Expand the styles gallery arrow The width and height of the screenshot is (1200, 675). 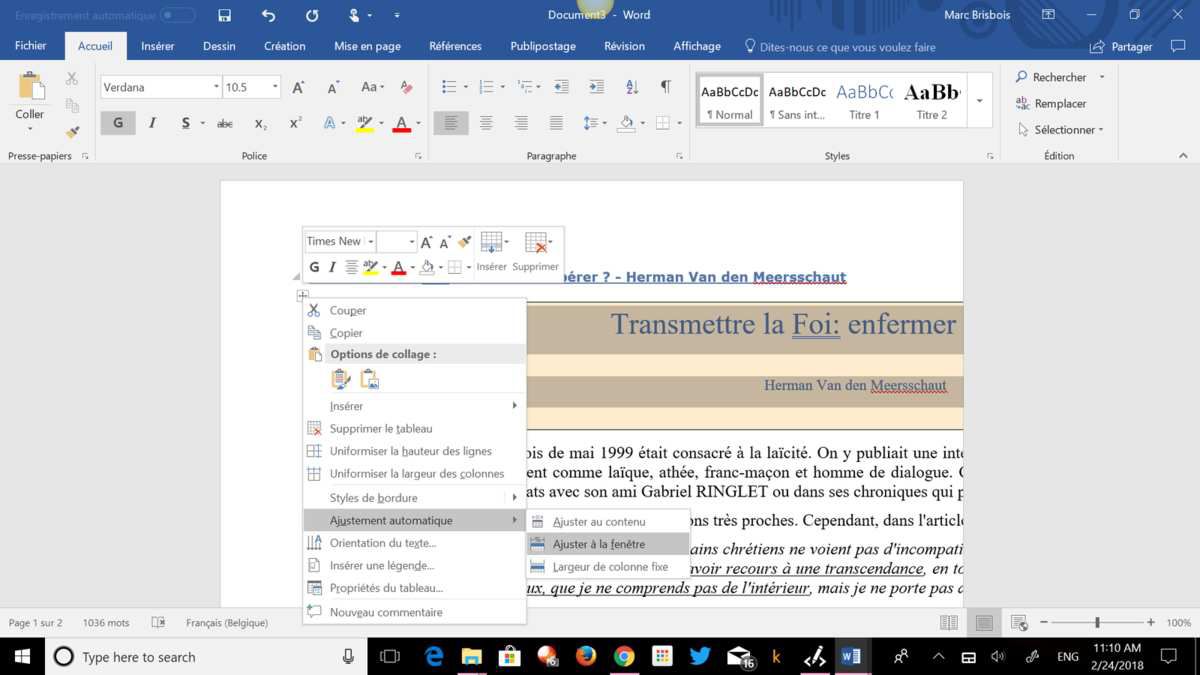coord(980,101)
